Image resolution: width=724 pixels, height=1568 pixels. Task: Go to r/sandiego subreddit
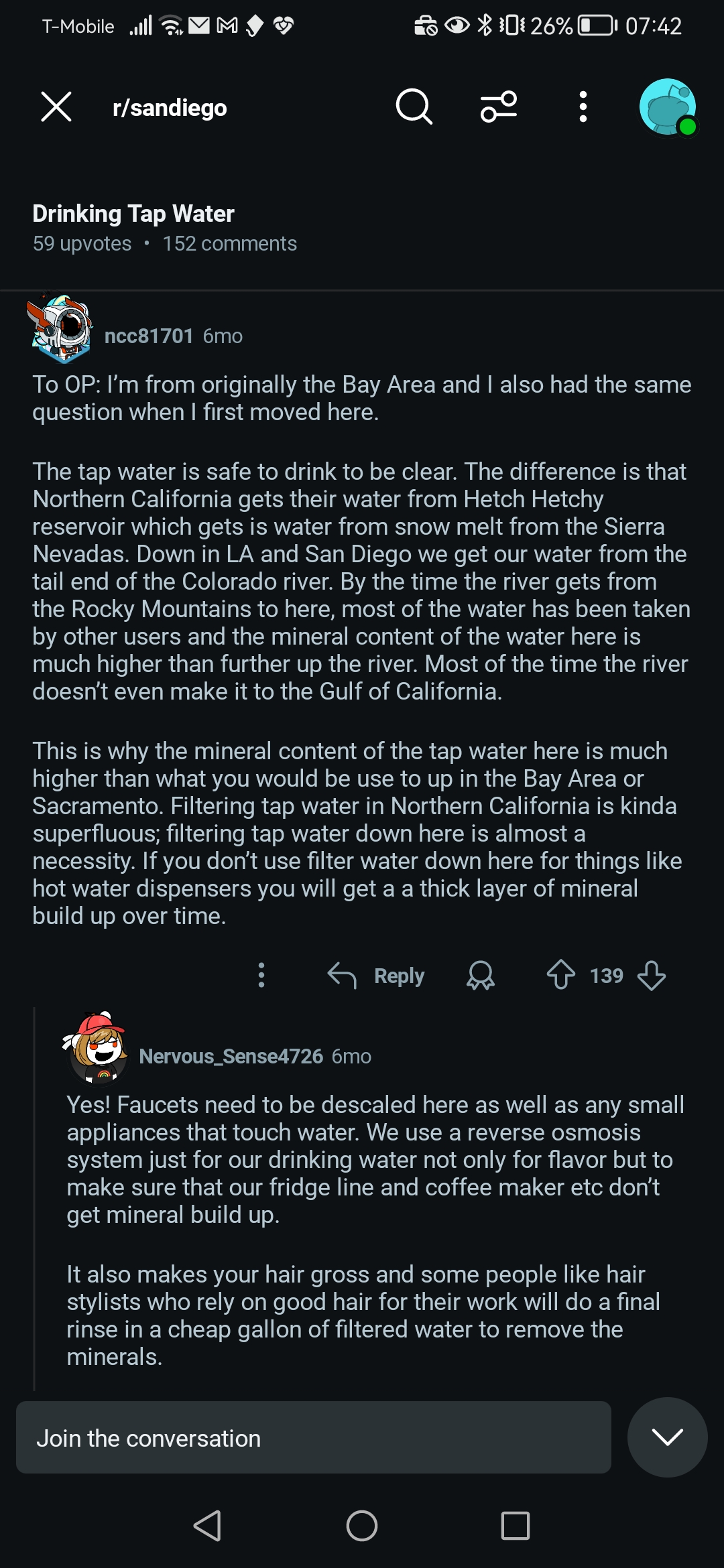170,108
